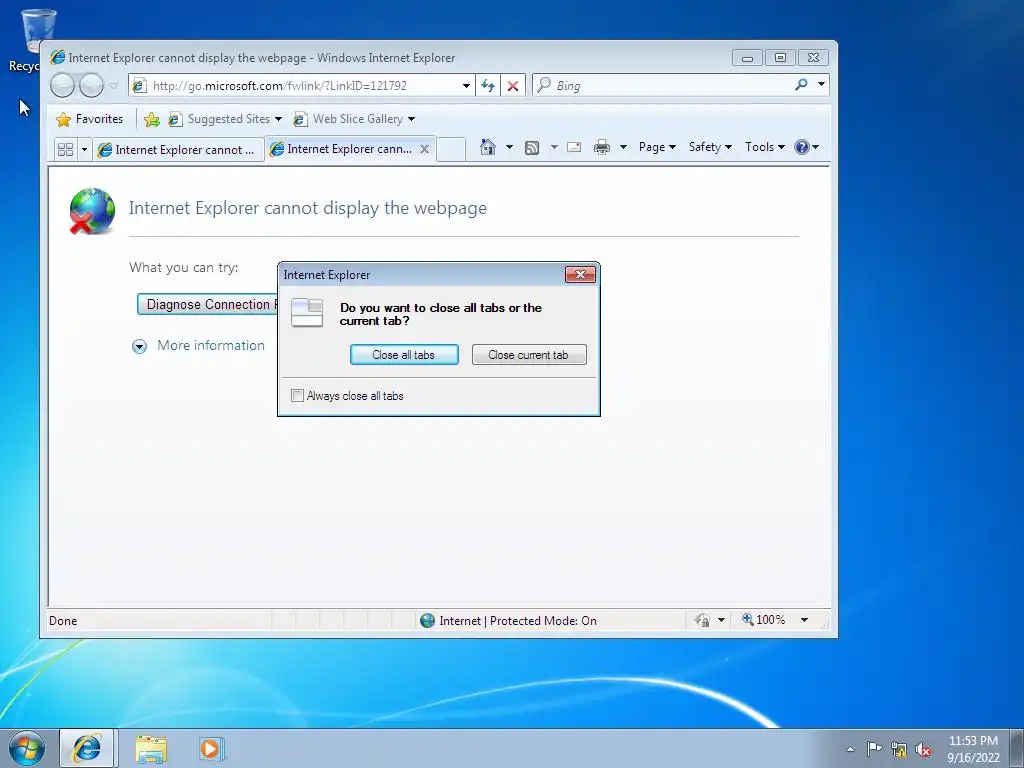Click the blue Help icon
1024x768 pixels.
coord(802,147)
